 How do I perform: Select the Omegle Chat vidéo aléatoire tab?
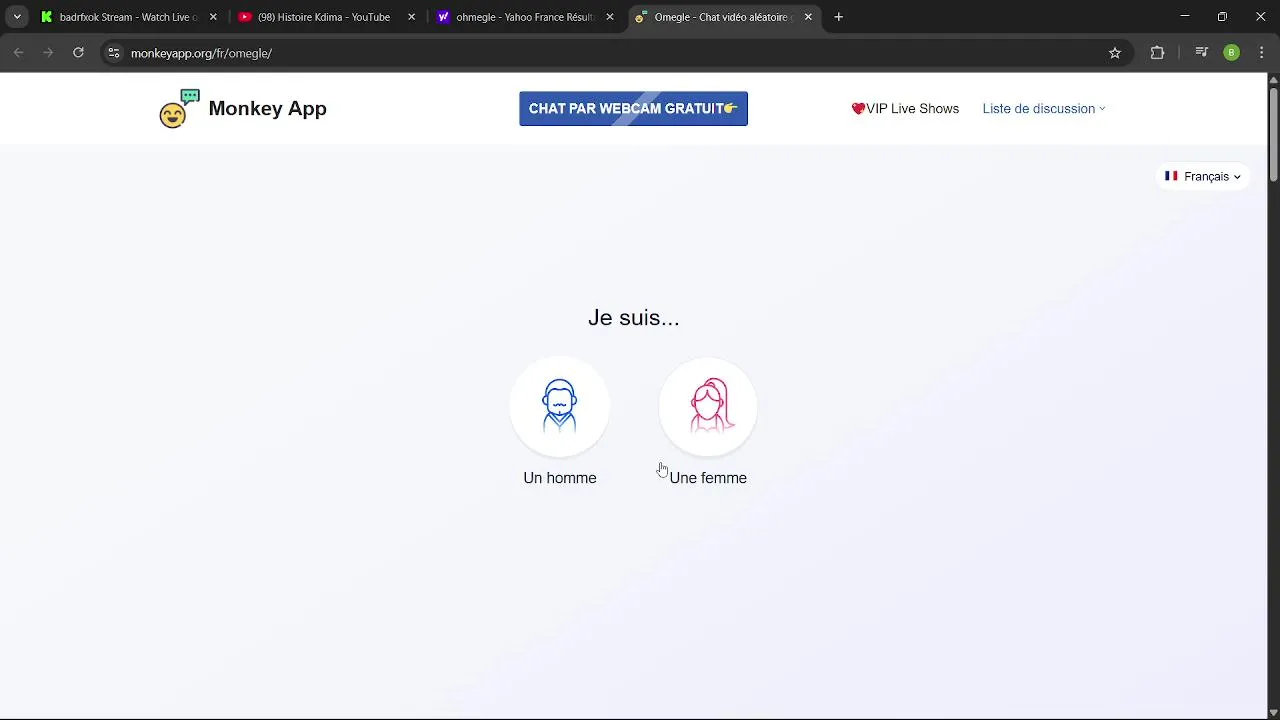[x=725, y=17]
